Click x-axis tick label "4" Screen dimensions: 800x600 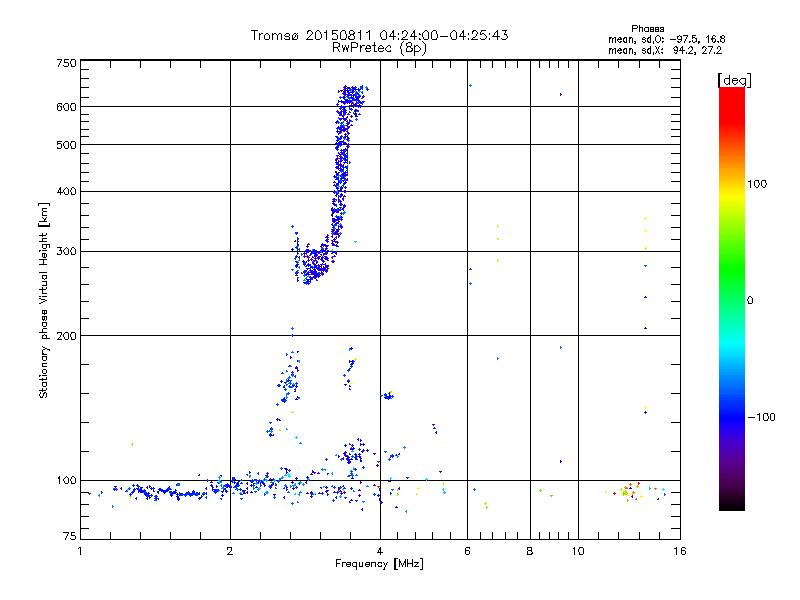(380, 551)
